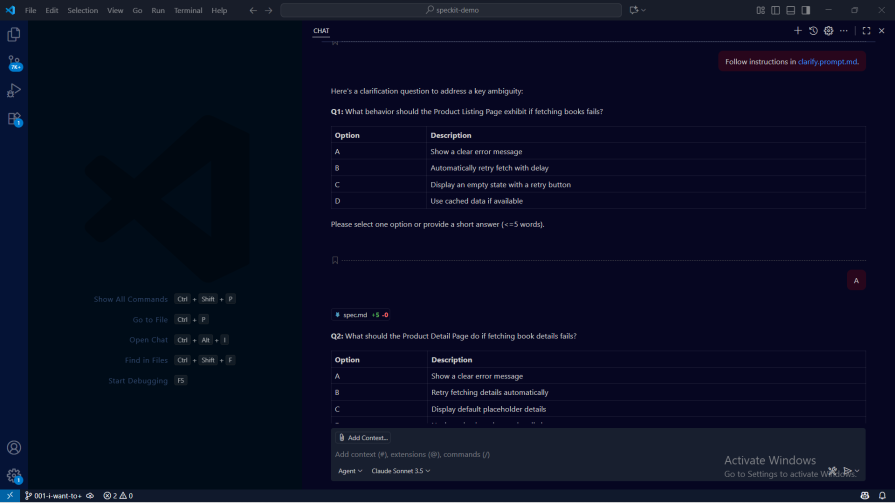Open the Accounts icon in activity bar
The image size is (895, 503).
point(14,447)
